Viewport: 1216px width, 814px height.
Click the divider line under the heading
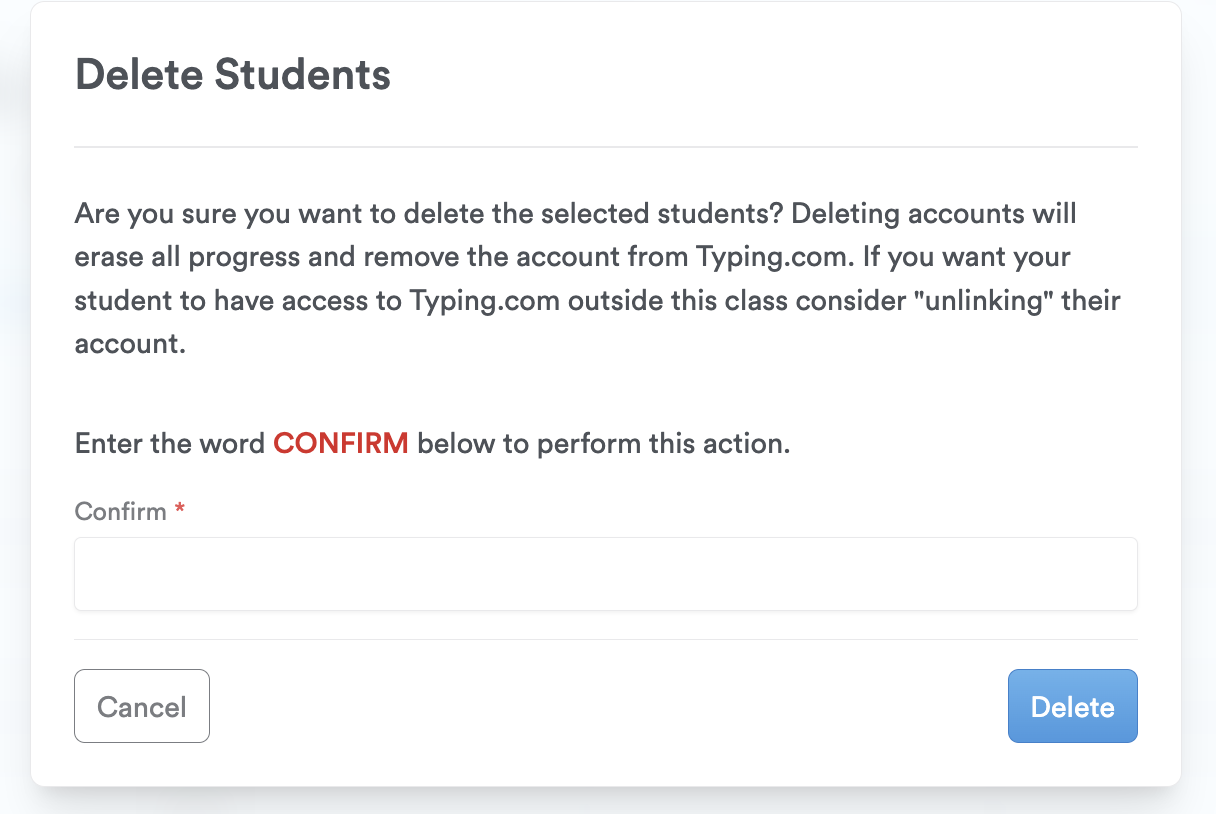click(x=605, y=147)
